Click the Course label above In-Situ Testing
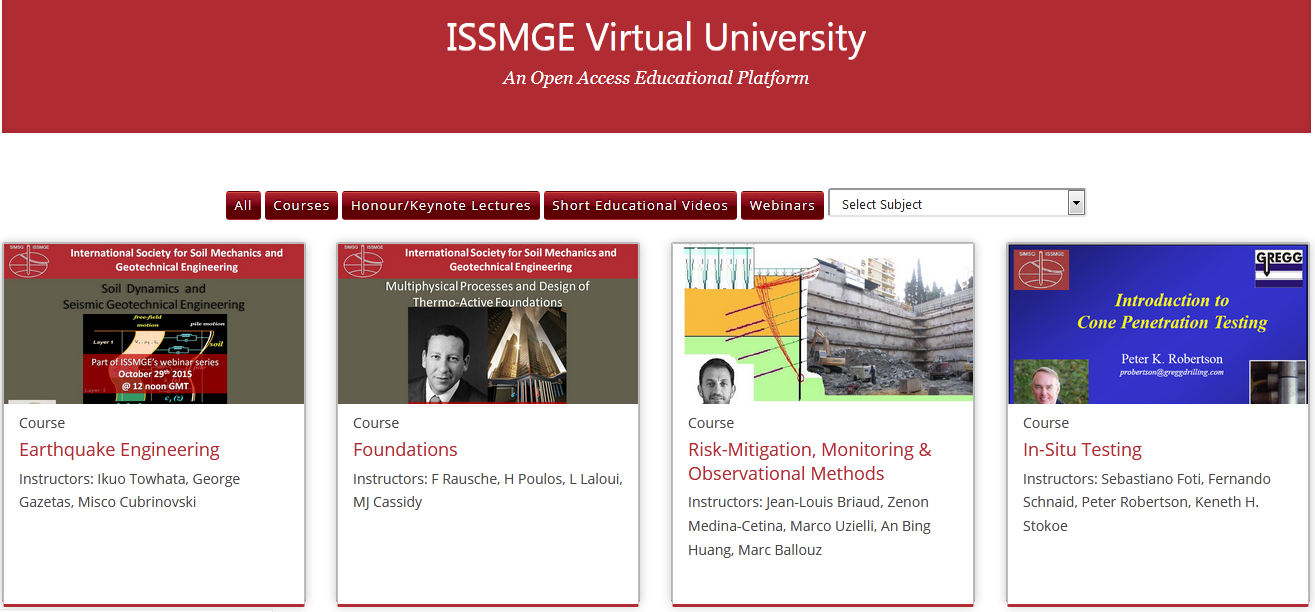 (1046, 423)
